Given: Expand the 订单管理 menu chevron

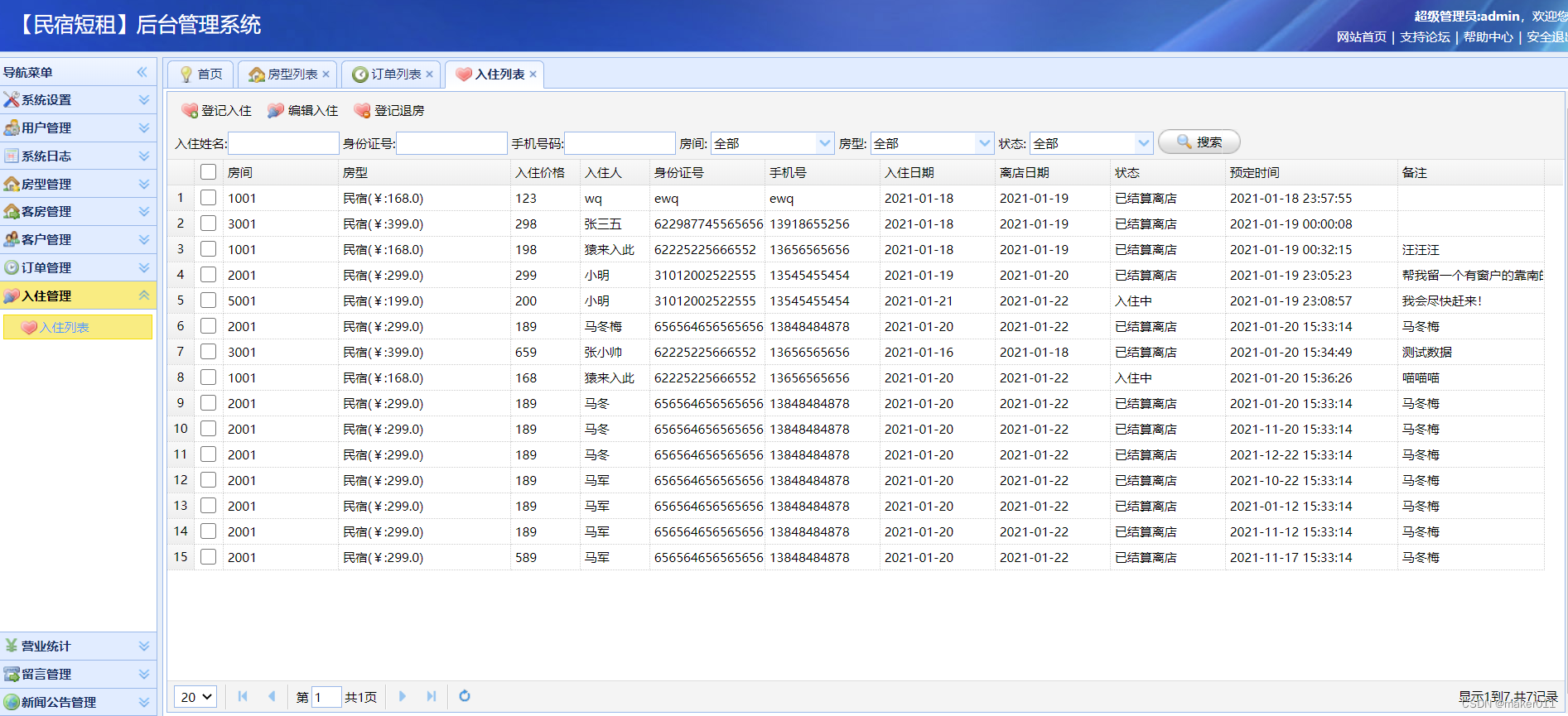Looking at the screenshot, I should [x=144, y=267].
